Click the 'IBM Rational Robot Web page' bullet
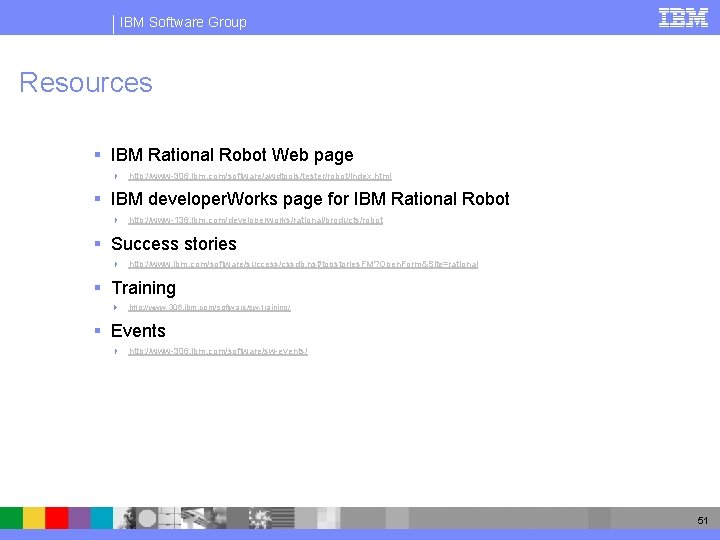720x540 pixels. (232, 155)
